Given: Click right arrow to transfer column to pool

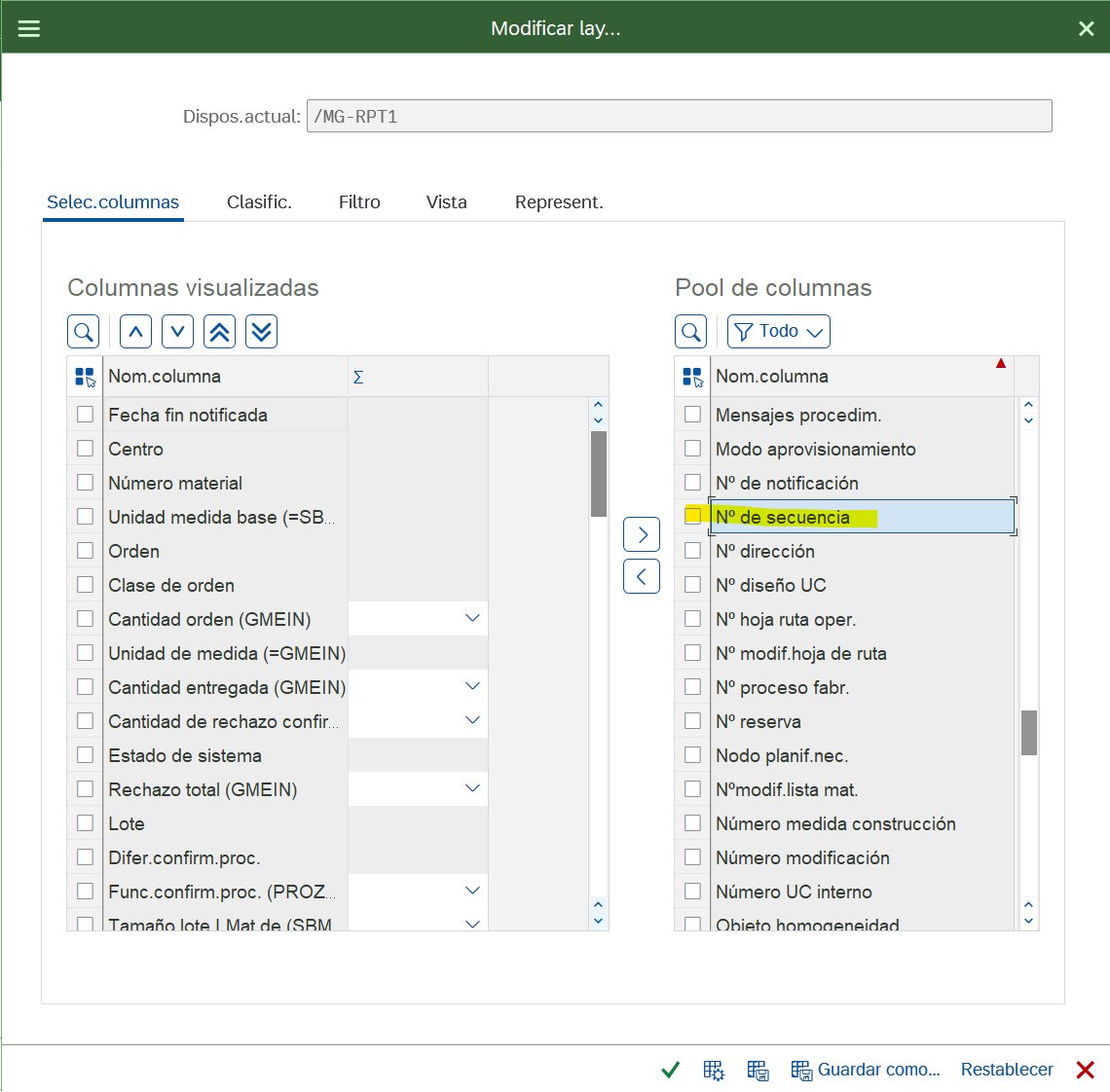Looking at the screenshot, I should 642,534.
